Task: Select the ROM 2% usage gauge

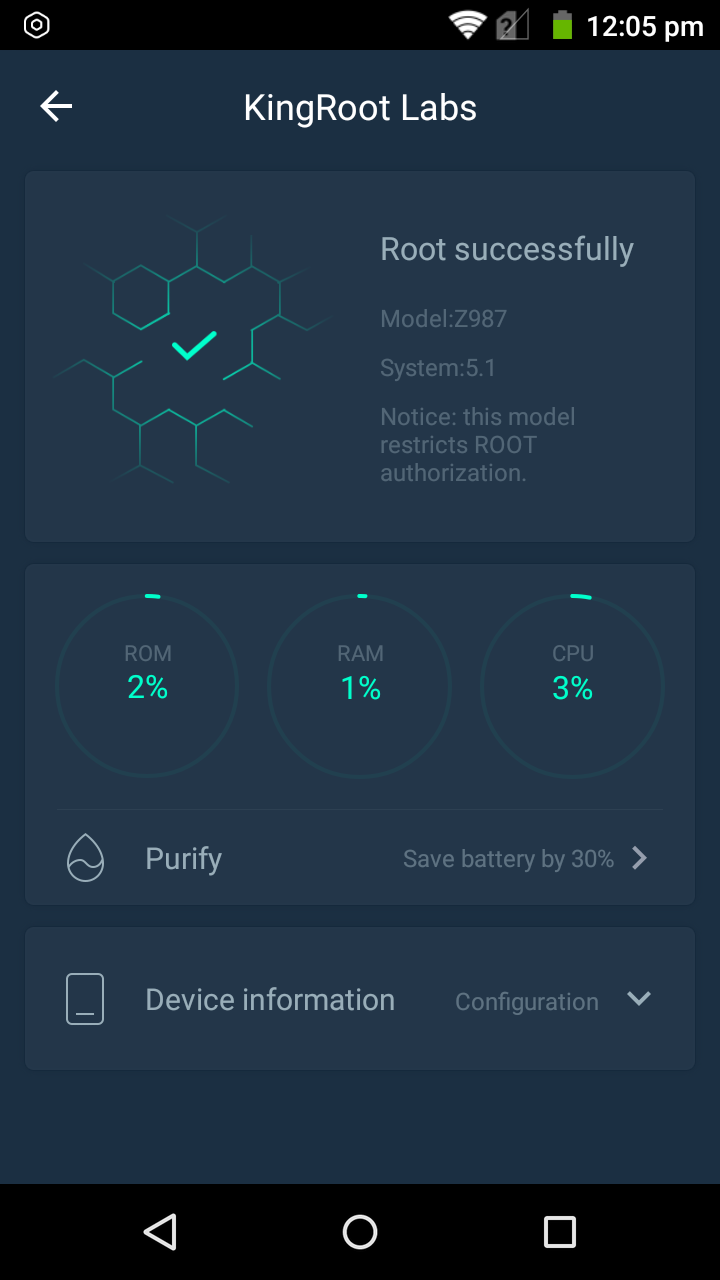Action: click(x=147, y=686)
